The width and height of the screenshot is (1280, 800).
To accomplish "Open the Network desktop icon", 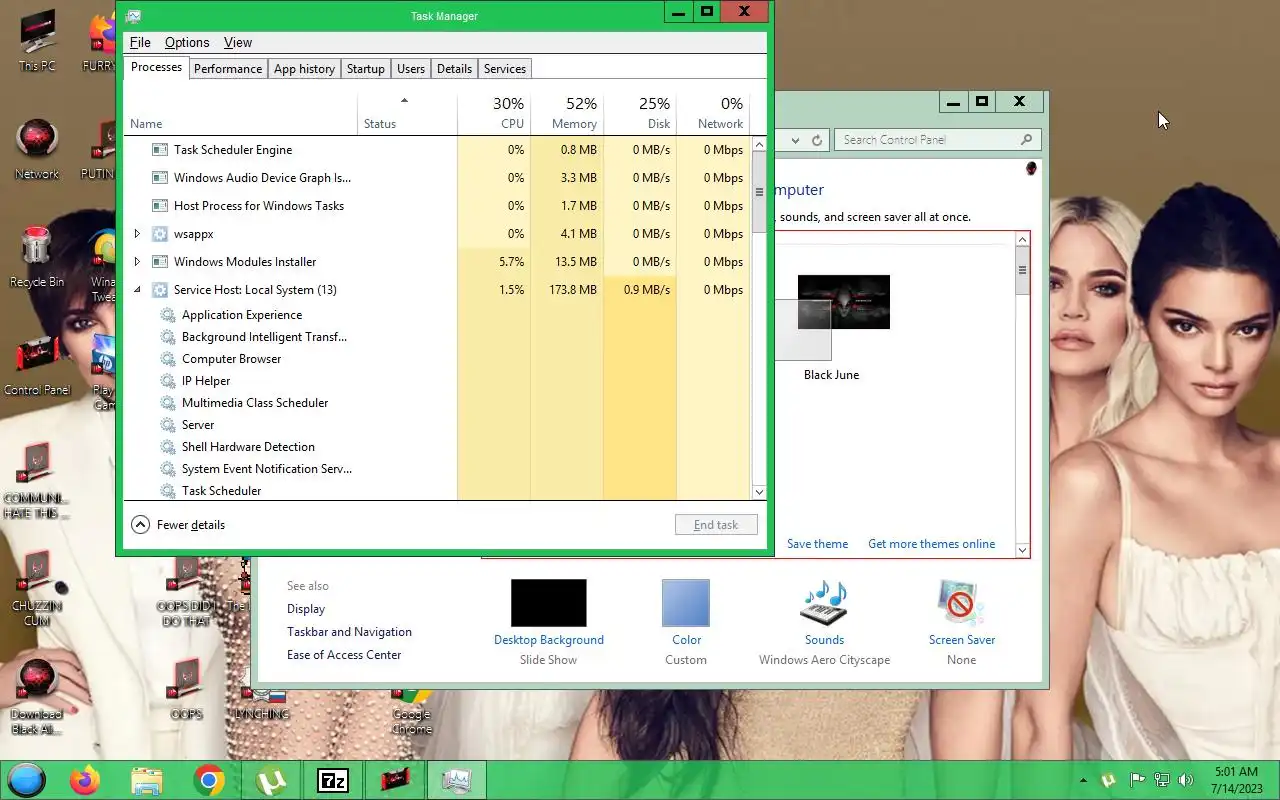I will click(x=37, y=150).
